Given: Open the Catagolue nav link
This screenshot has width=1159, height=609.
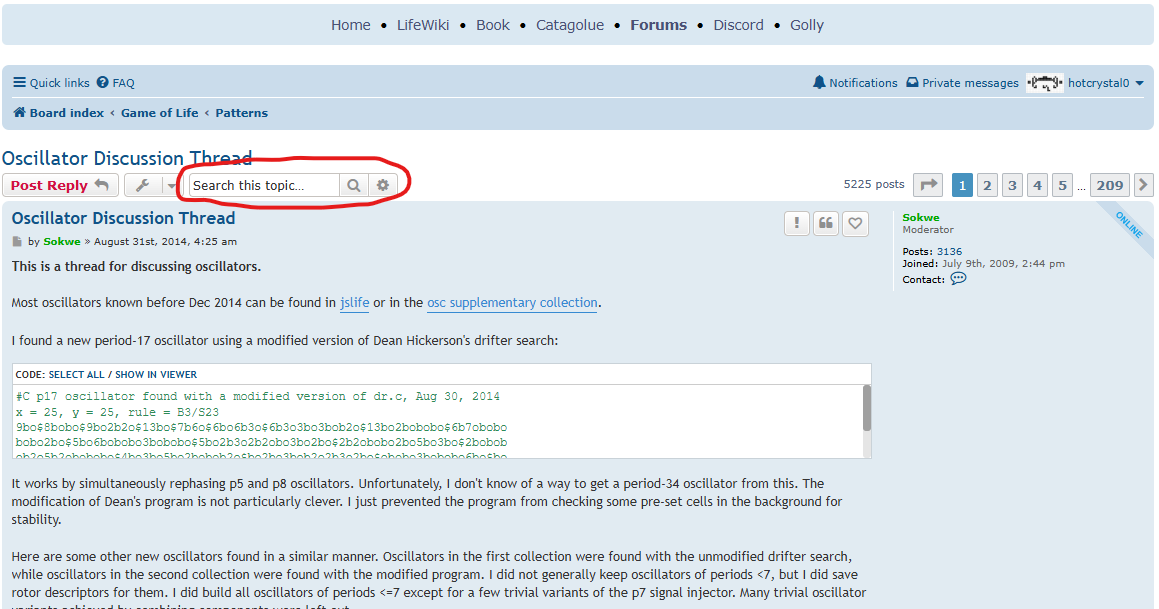Looking at the screenshot, I should pyautogui.click(x=570, y=25).
